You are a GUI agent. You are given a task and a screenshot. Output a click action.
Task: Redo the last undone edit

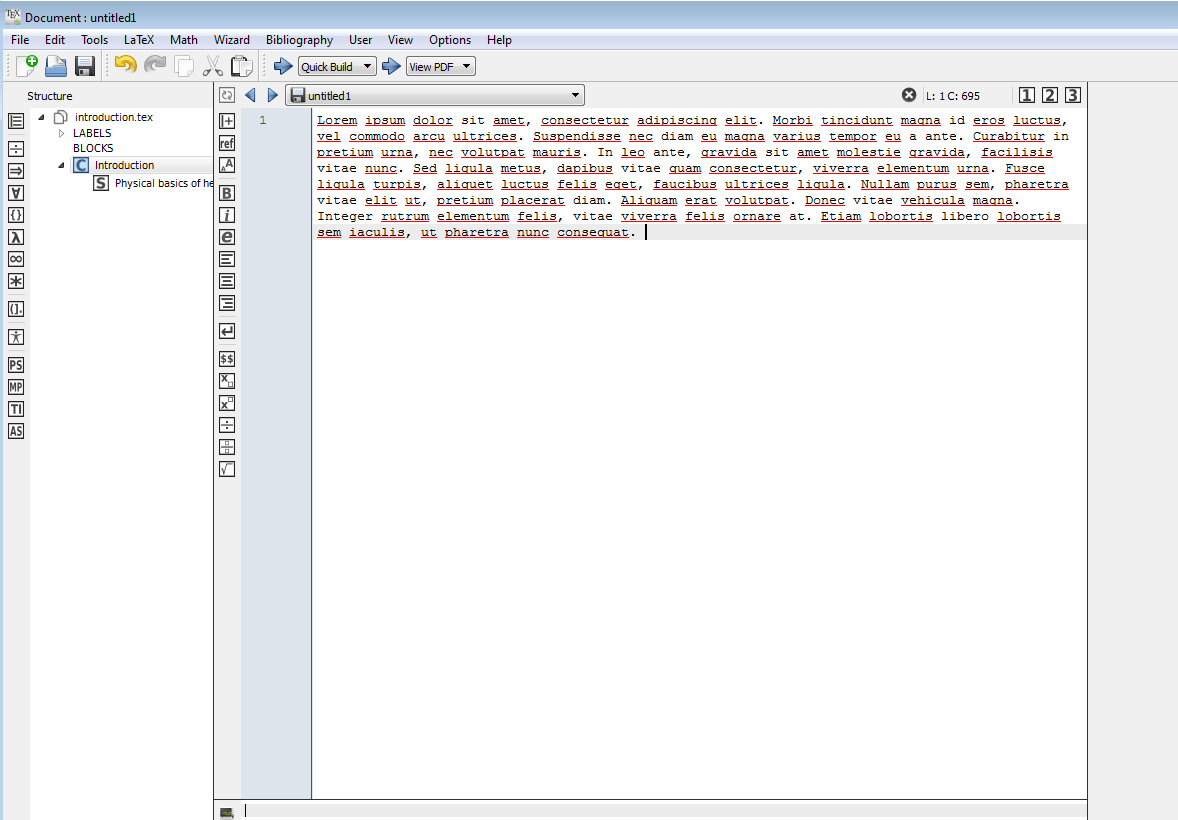155,65
